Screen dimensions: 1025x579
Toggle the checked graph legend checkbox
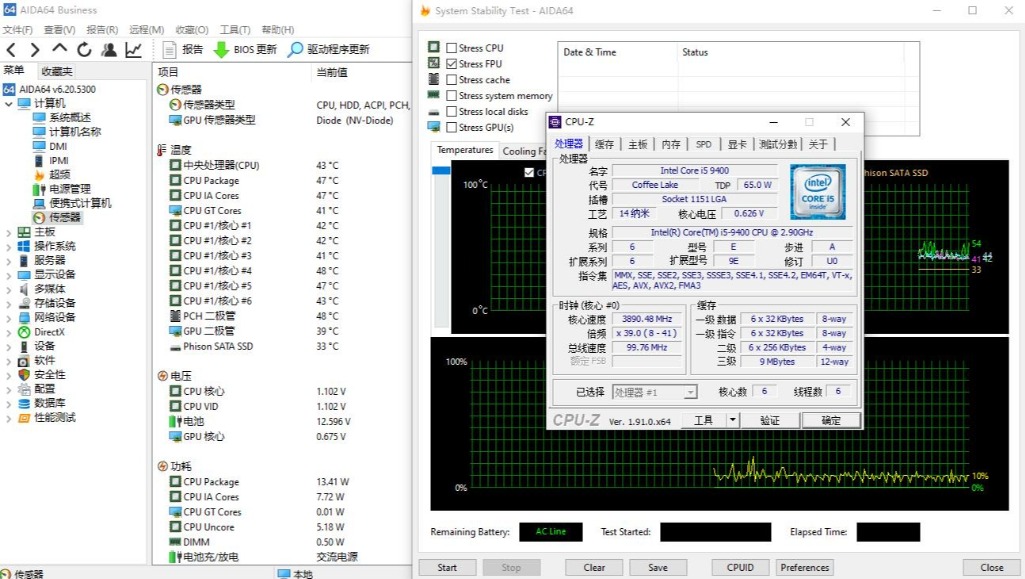click(x=529, y=173)
